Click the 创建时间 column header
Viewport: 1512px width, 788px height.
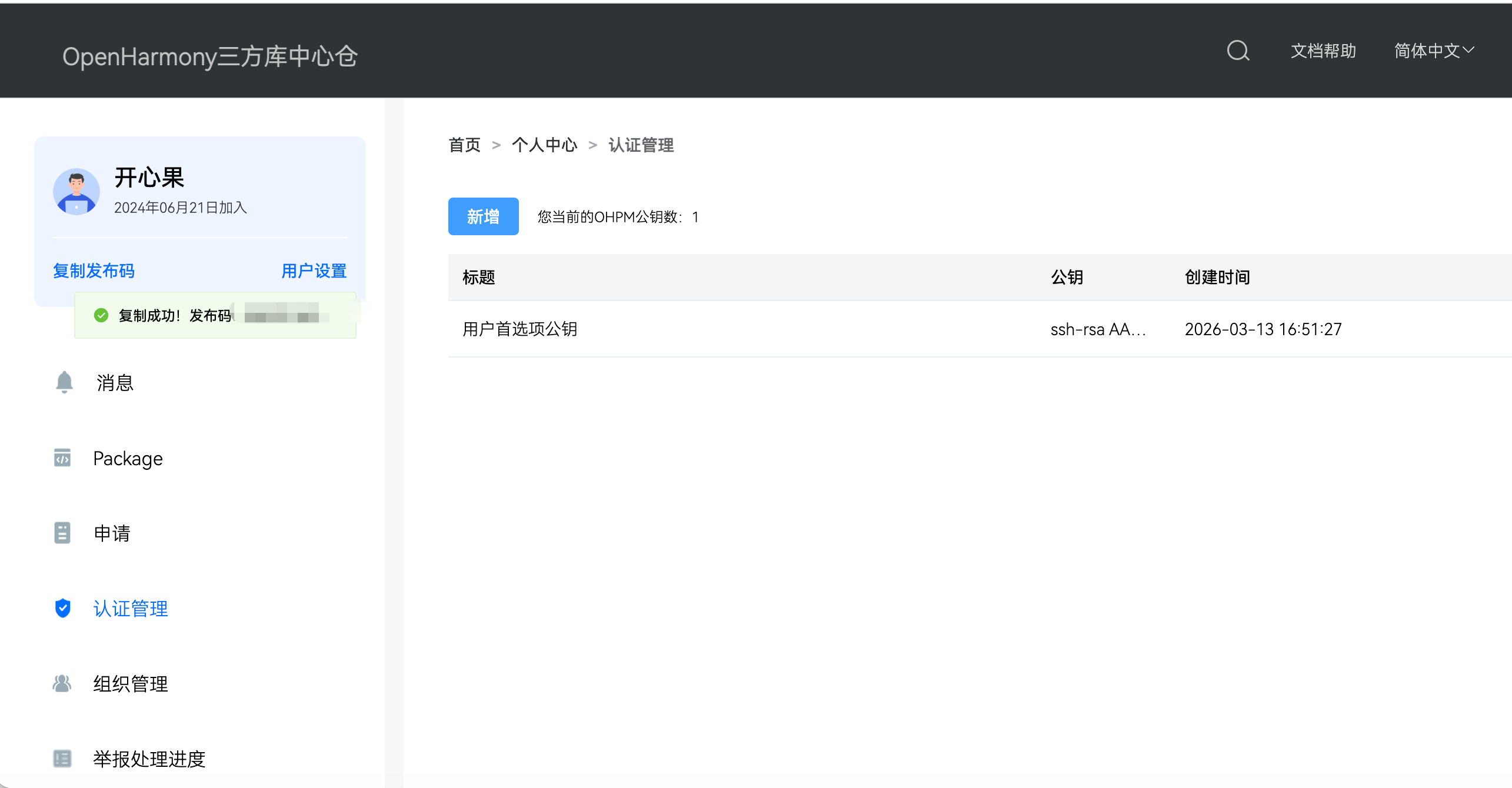(x=1217, y=277)
